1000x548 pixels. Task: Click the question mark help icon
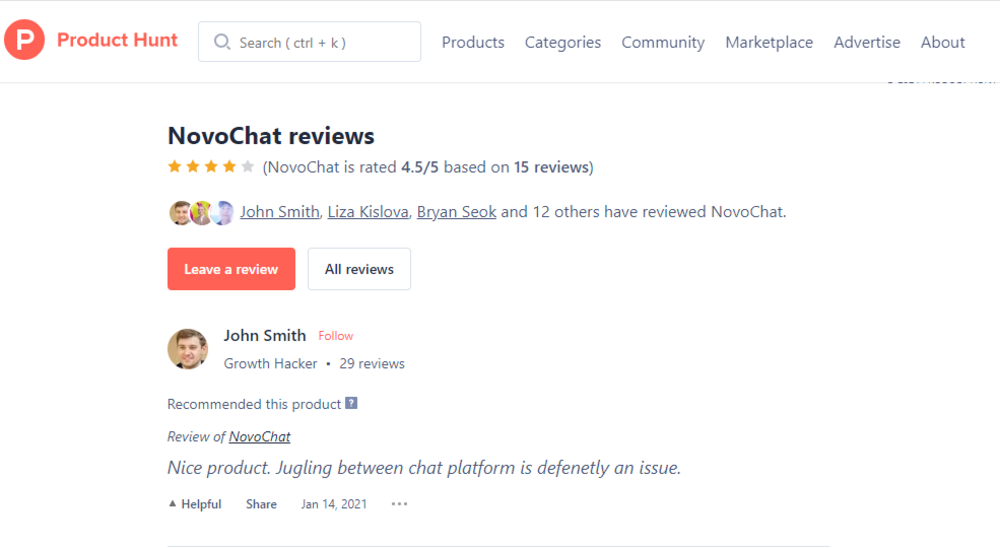[351, 403]
